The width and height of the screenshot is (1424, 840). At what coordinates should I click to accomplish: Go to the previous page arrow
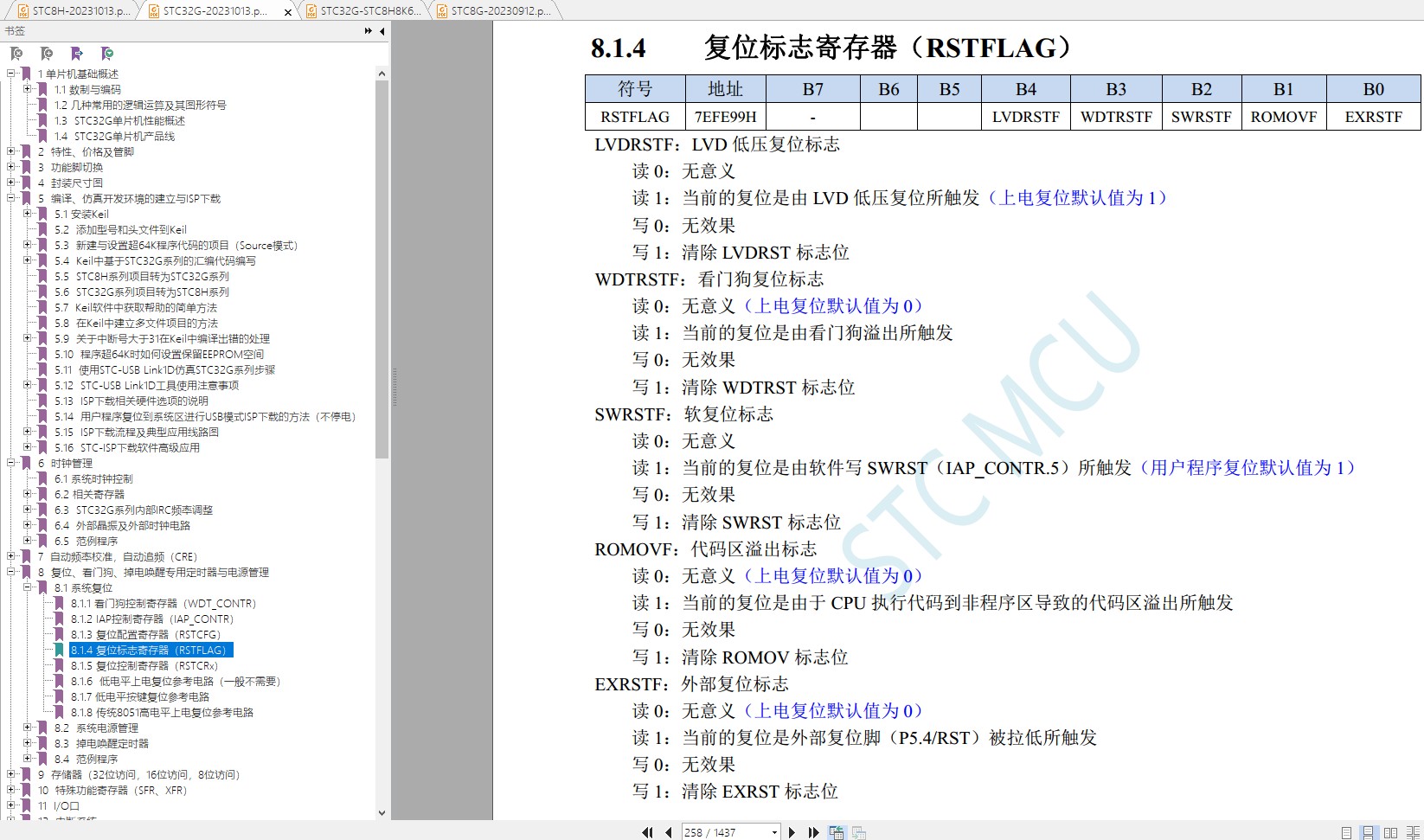pos(668,832)
